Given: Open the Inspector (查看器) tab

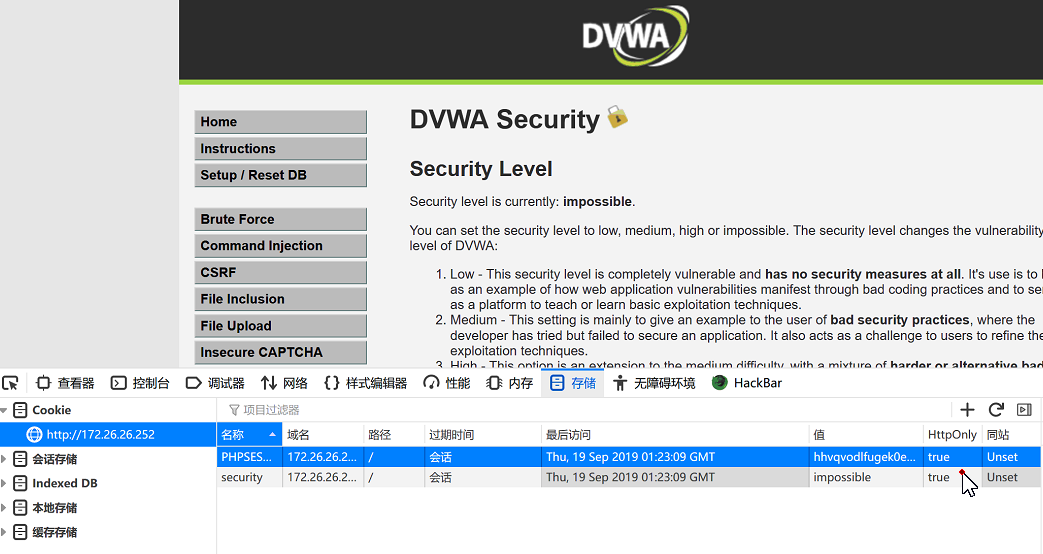Looking at the screenshot, I should click(65, 383).
